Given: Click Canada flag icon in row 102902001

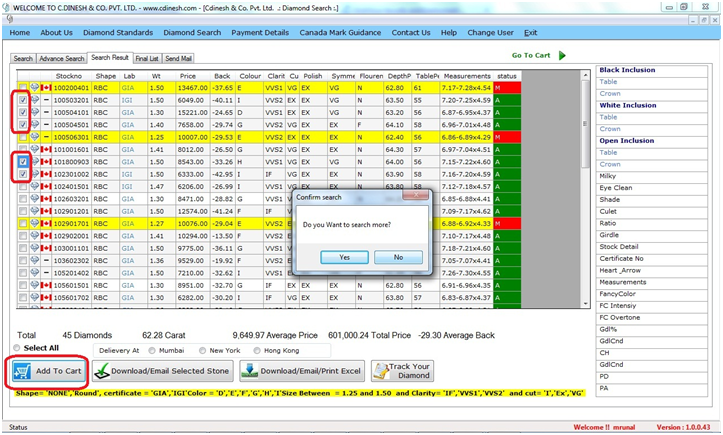Looking at the screenshot, I should [x=46, y=236].
